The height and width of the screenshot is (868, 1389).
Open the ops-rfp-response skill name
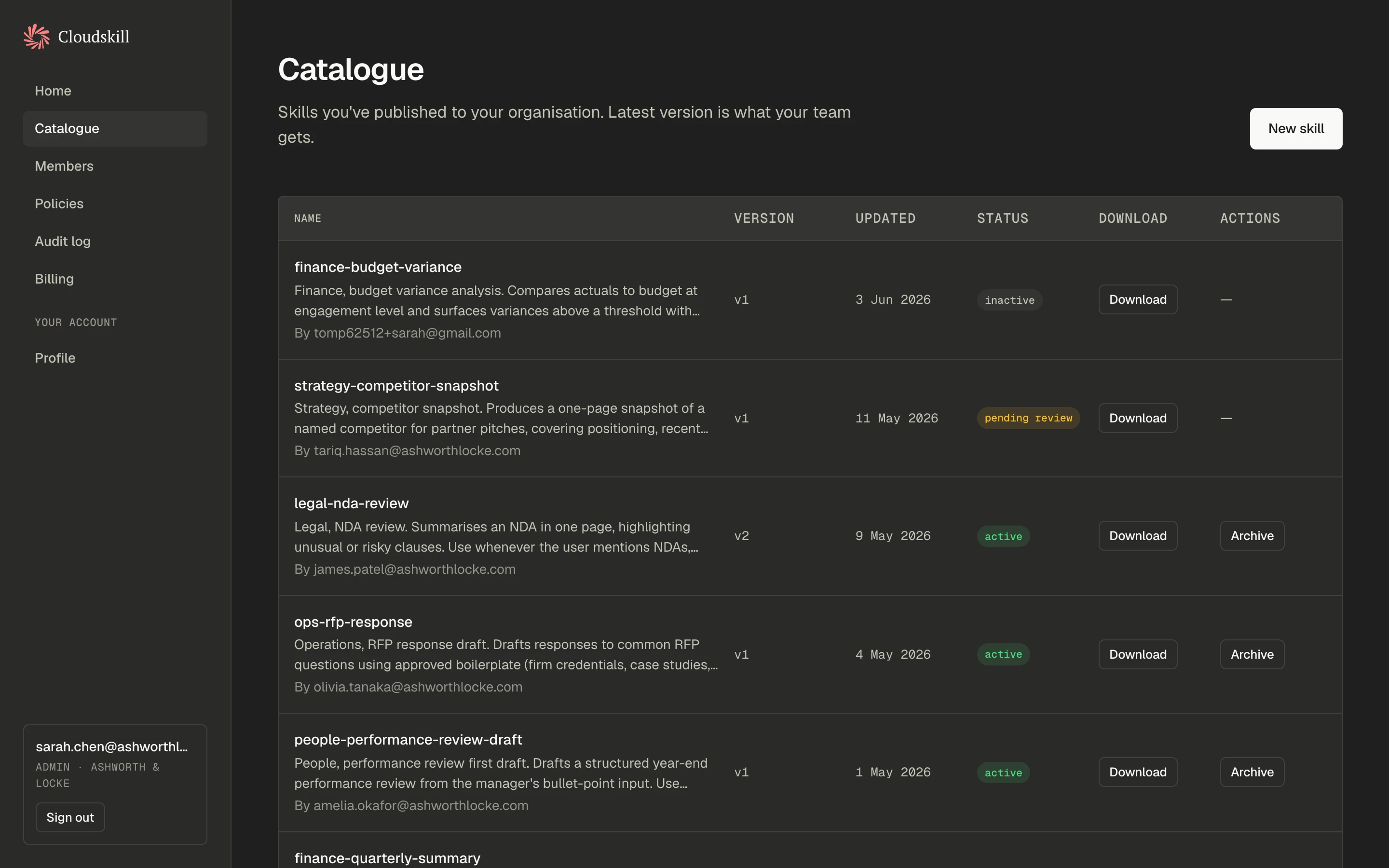point(353,622)
